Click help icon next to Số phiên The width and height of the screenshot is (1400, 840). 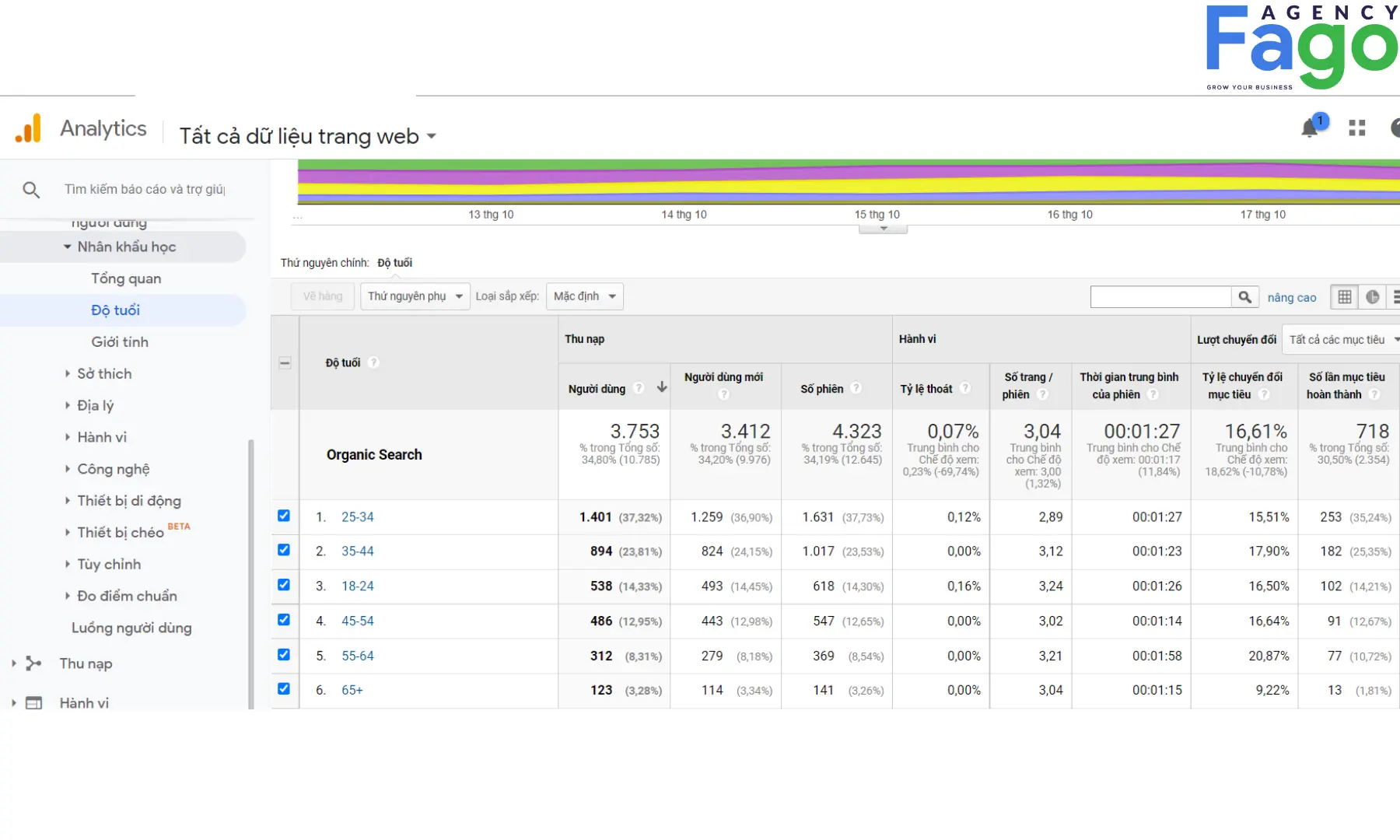[x=856, y=388]
